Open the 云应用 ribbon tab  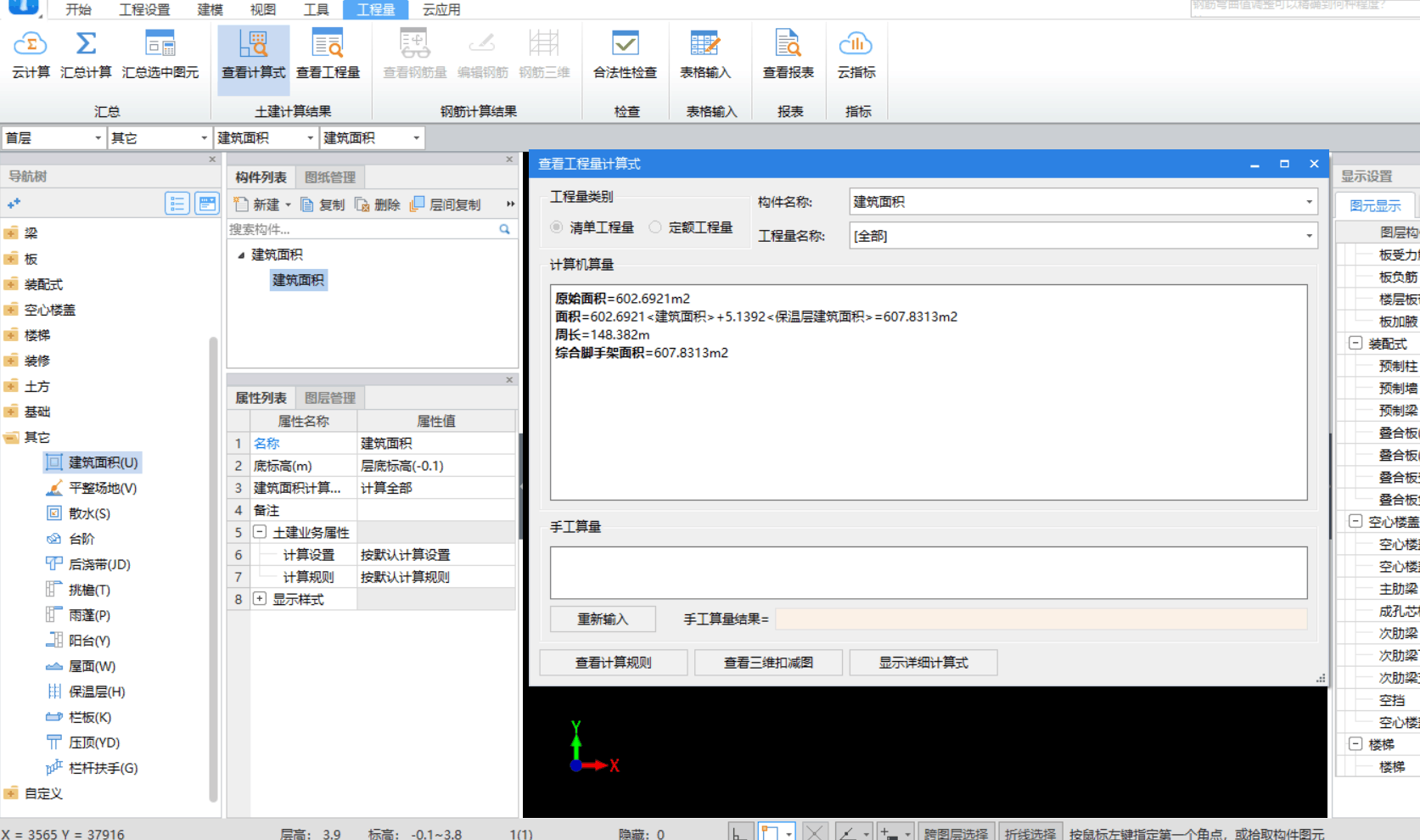point(441,9)
